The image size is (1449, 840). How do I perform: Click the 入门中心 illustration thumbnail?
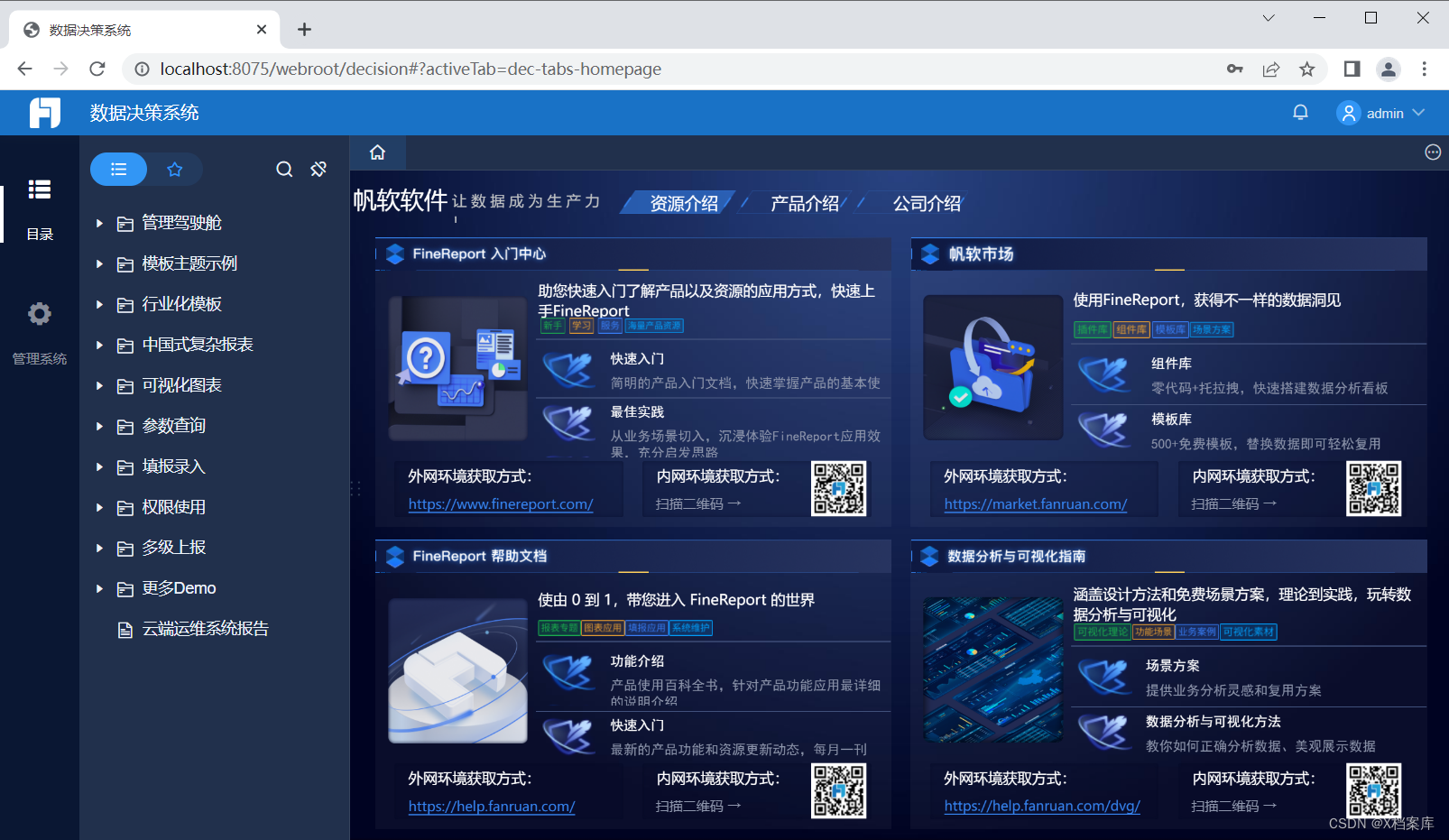click(x=458, y=368)
